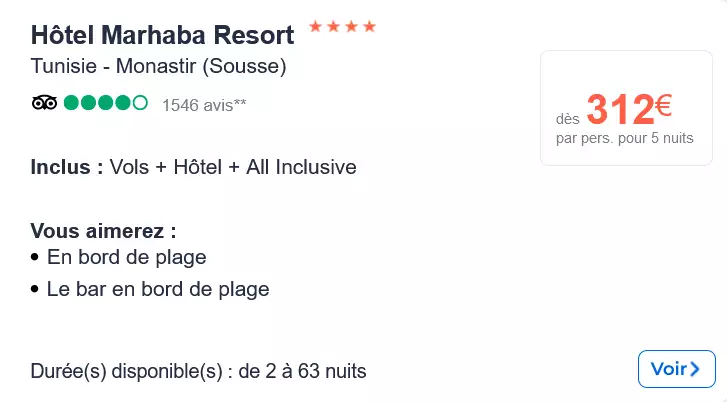Click the euro symbol beside the price

tap(664, 104)
